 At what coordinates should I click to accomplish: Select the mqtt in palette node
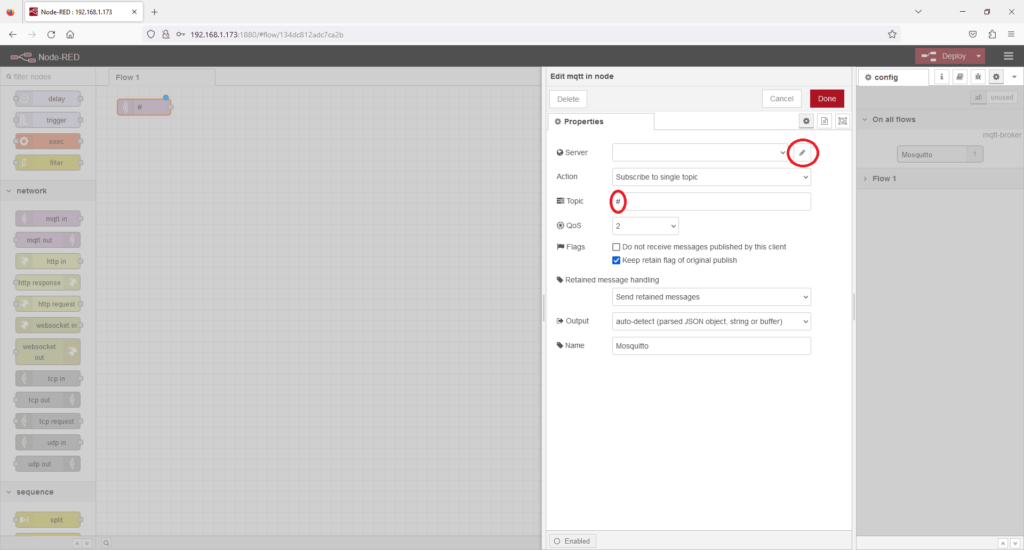pos(49,219)
